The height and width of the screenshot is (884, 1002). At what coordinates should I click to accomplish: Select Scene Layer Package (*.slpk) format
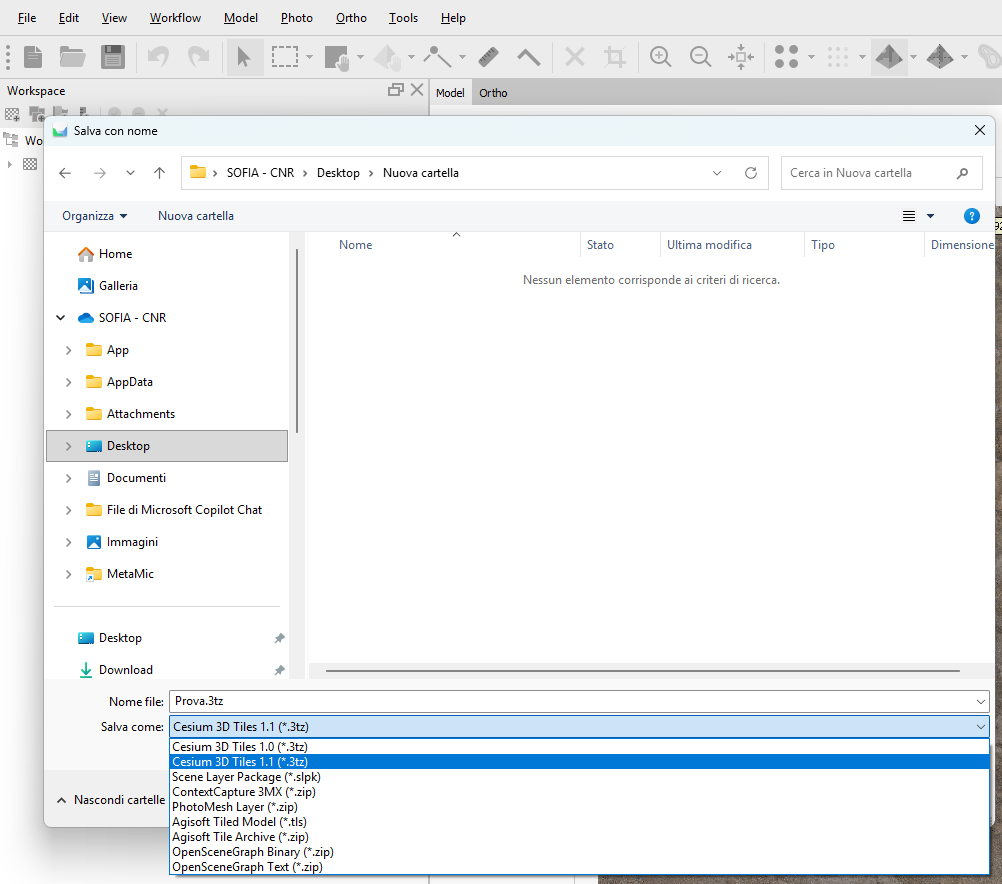[246, 777]
